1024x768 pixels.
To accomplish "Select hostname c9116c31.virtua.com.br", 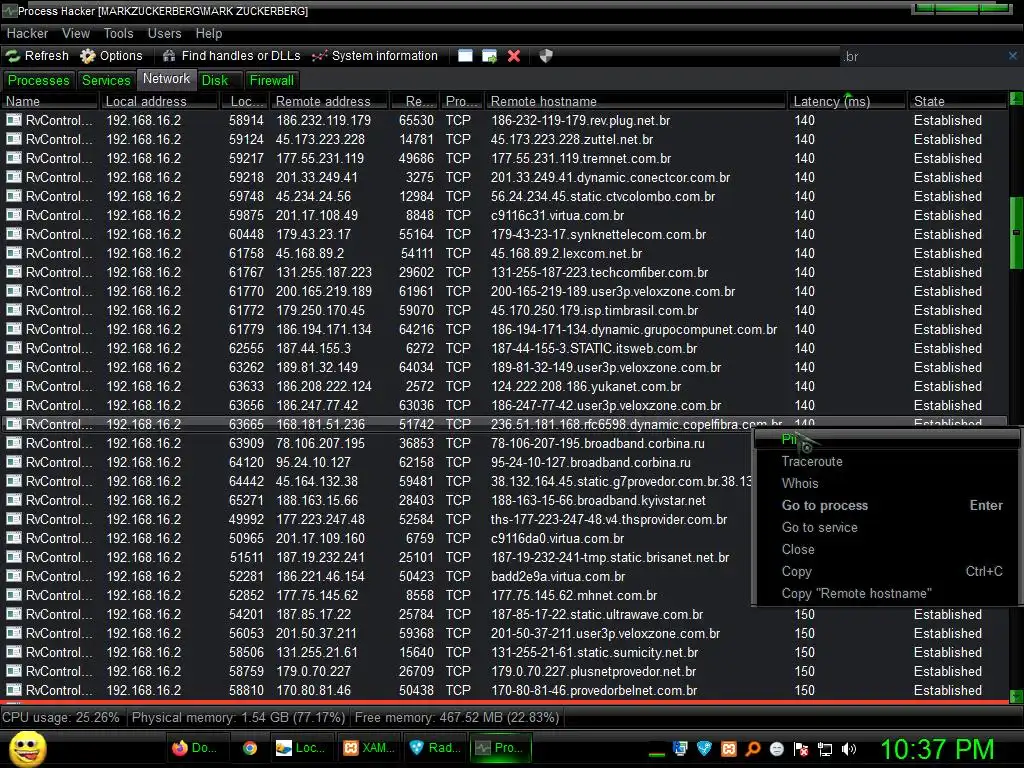I will coord(558,215).
